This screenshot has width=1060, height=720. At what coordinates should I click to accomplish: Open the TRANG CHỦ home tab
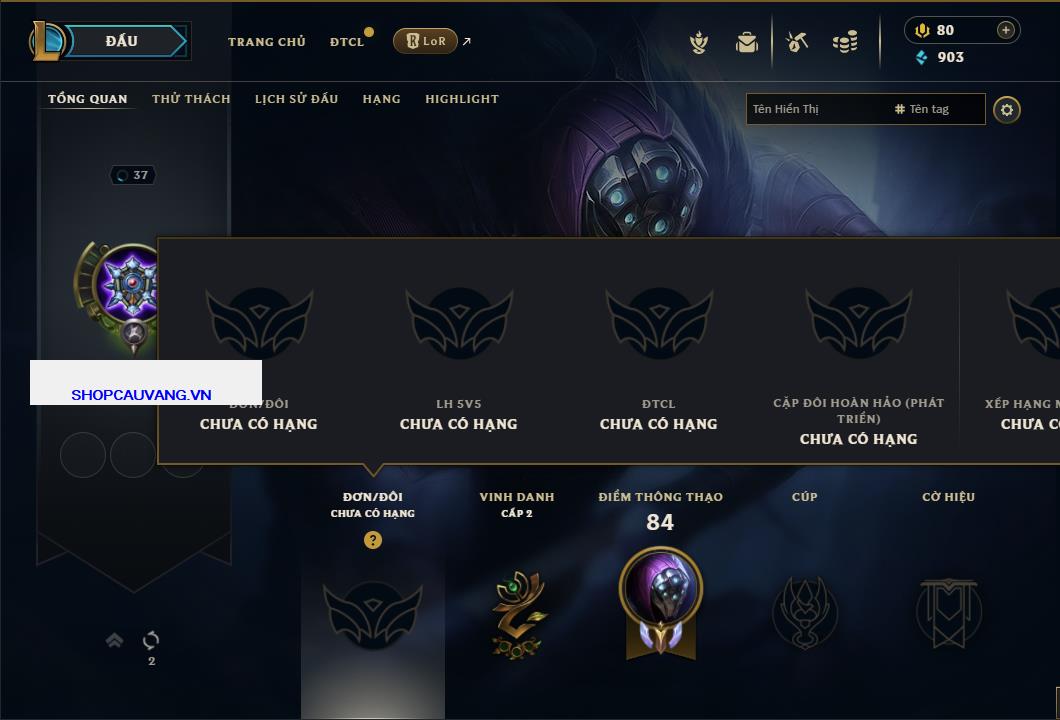(x=266, y=42)
